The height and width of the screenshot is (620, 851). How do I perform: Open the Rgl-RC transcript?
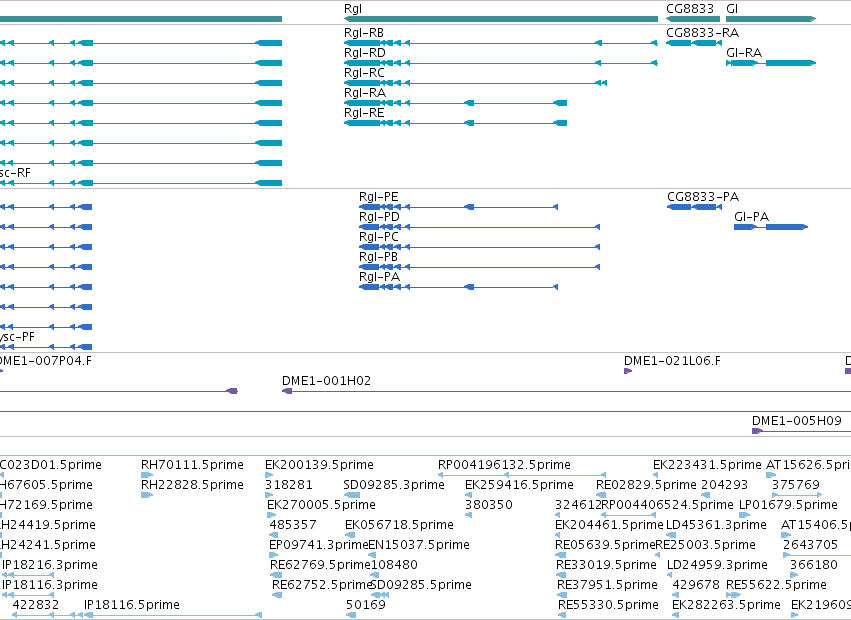point(475,83)
